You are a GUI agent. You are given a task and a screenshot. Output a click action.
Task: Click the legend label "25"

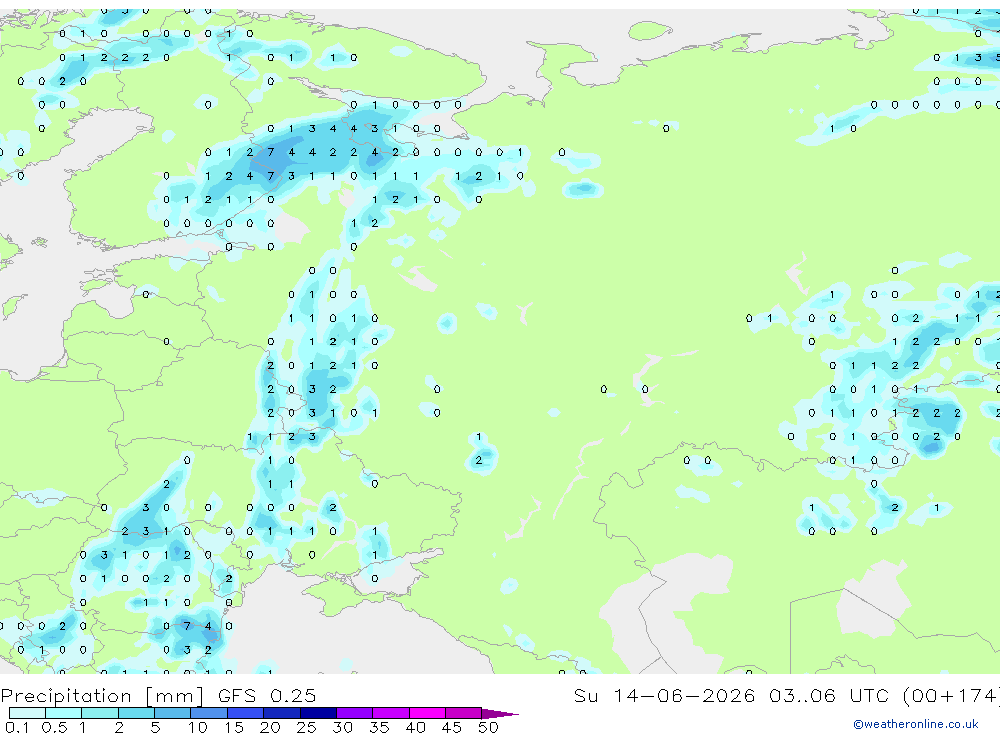tap(306, 727)
